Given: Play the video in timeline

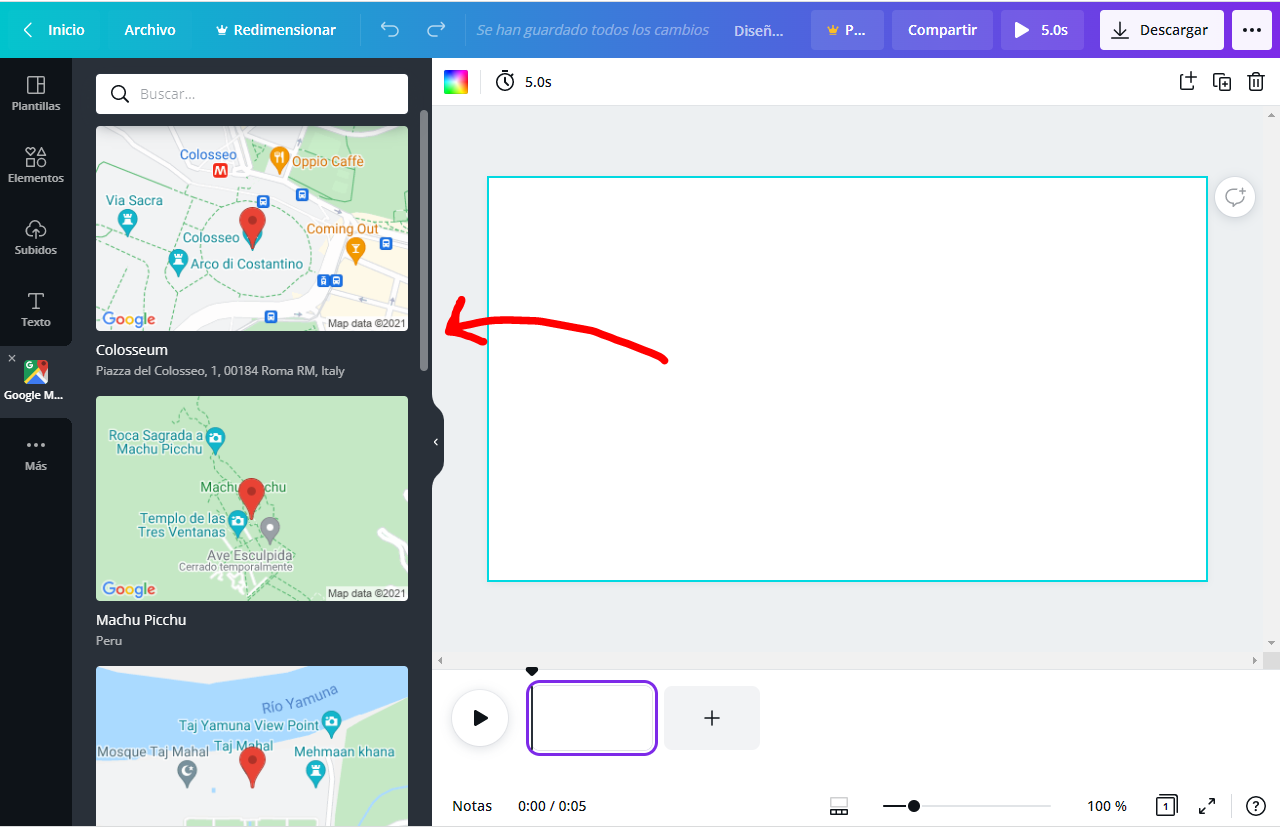Looking at the screenshot, I should (x=480, y=718).
